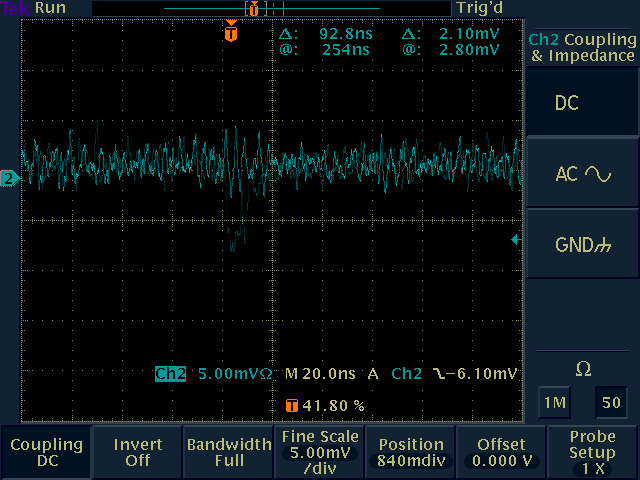Image resolution: width=640 pixels, height=480 pixels.
Task: Select Position 840mdiv menu item
Action: click(x=411, y=452)
